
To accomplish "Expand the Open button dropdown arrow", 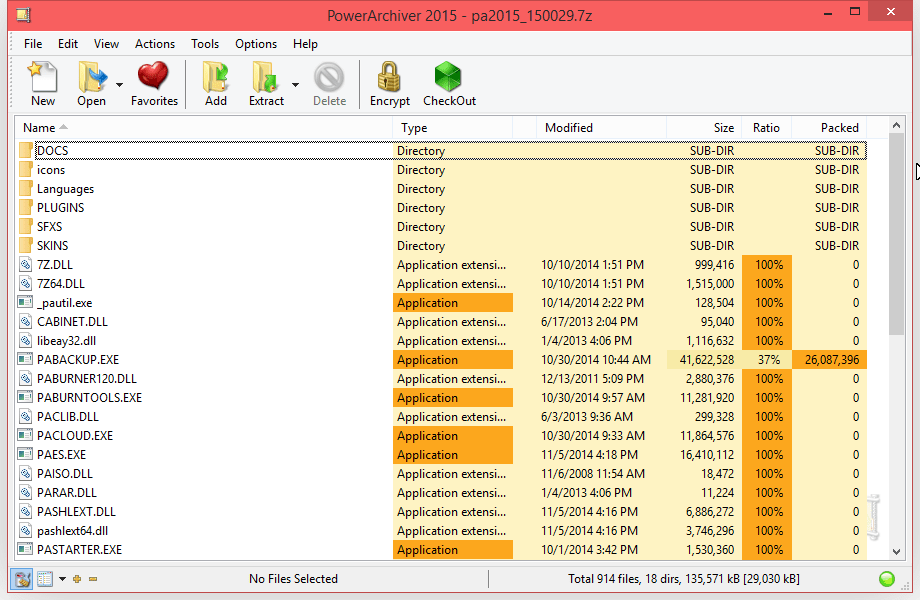I will pyautogui.click(x=119, y=85).
